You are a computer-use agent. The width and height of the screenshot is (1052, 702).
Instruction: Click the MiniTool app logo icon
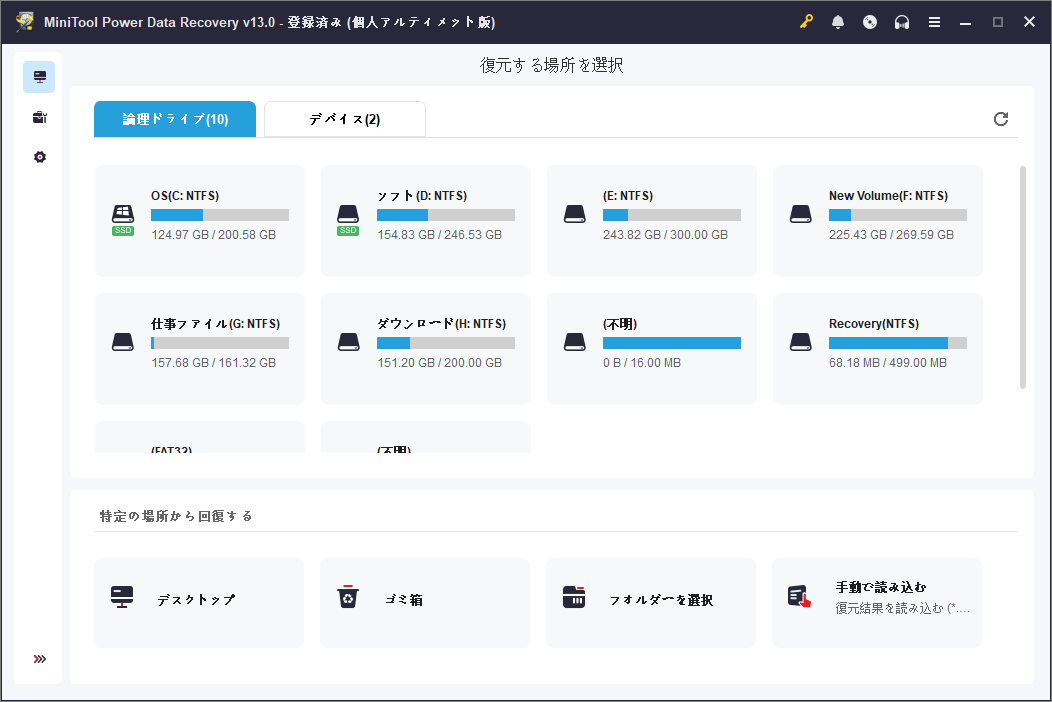24,21
